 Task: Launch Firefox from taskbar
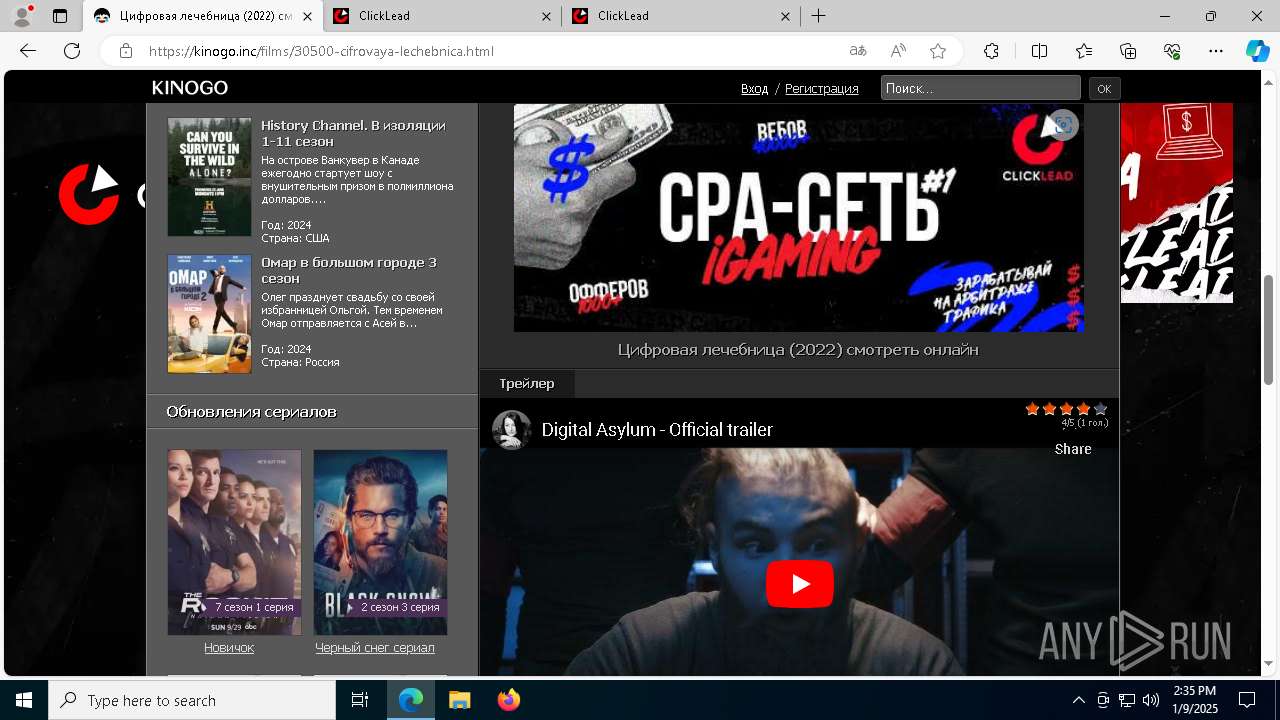point(508,700)
